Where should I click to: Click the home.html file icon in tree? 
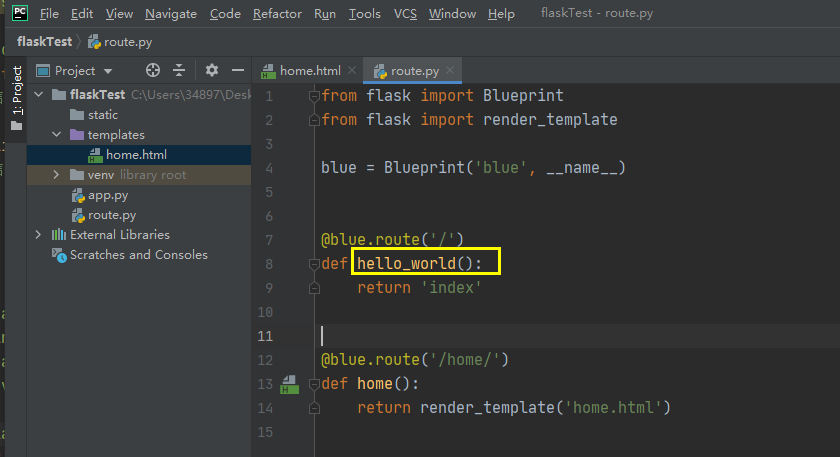(x=95, y=155)
